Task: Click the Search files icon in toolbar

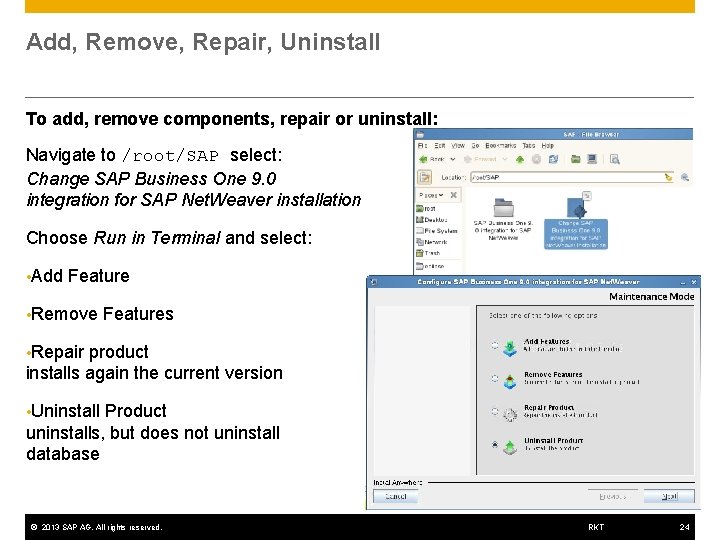Action: click(614, 159)
